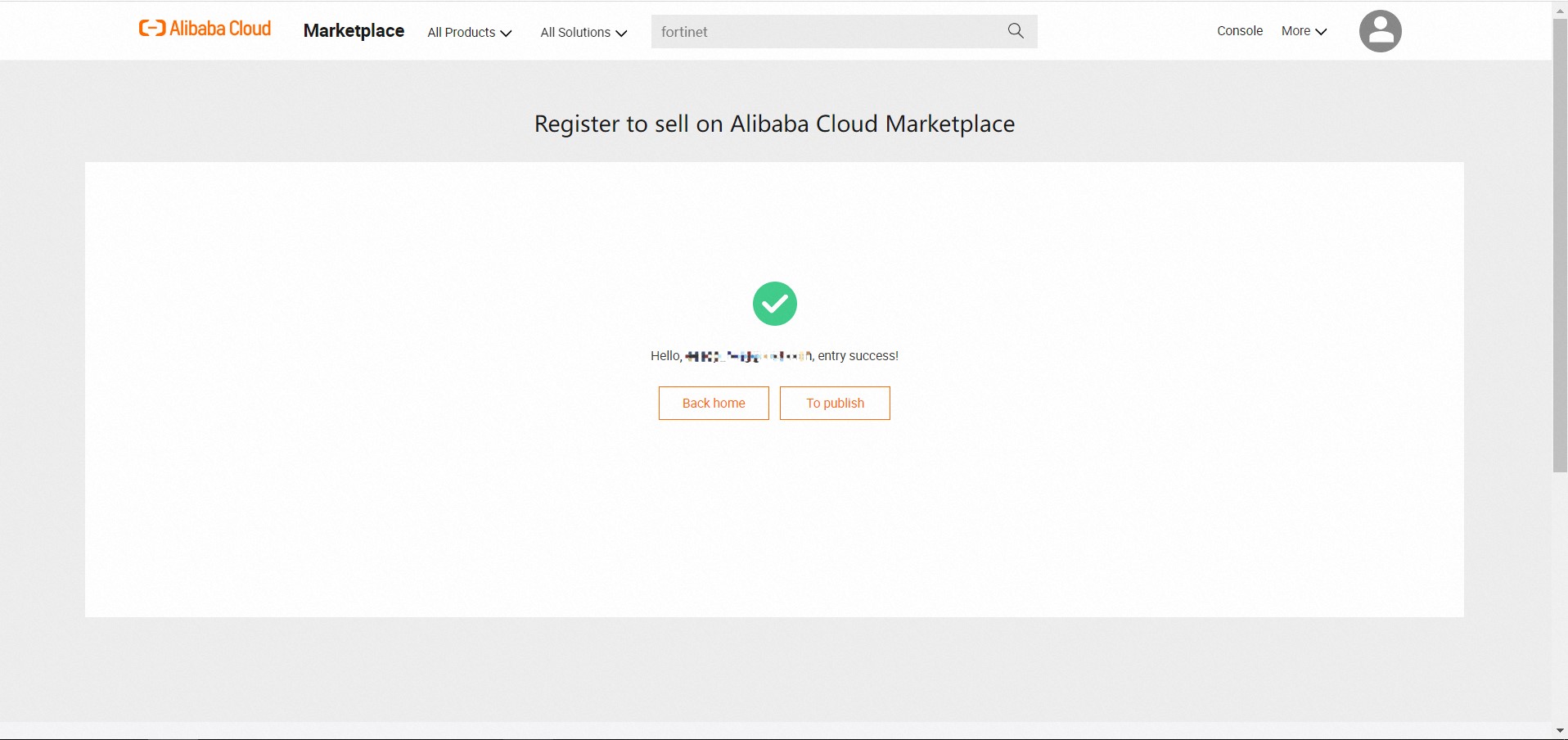Click the Register to sell page heading
Viewport: 1568px width, 740px height.
pos(774,124)
